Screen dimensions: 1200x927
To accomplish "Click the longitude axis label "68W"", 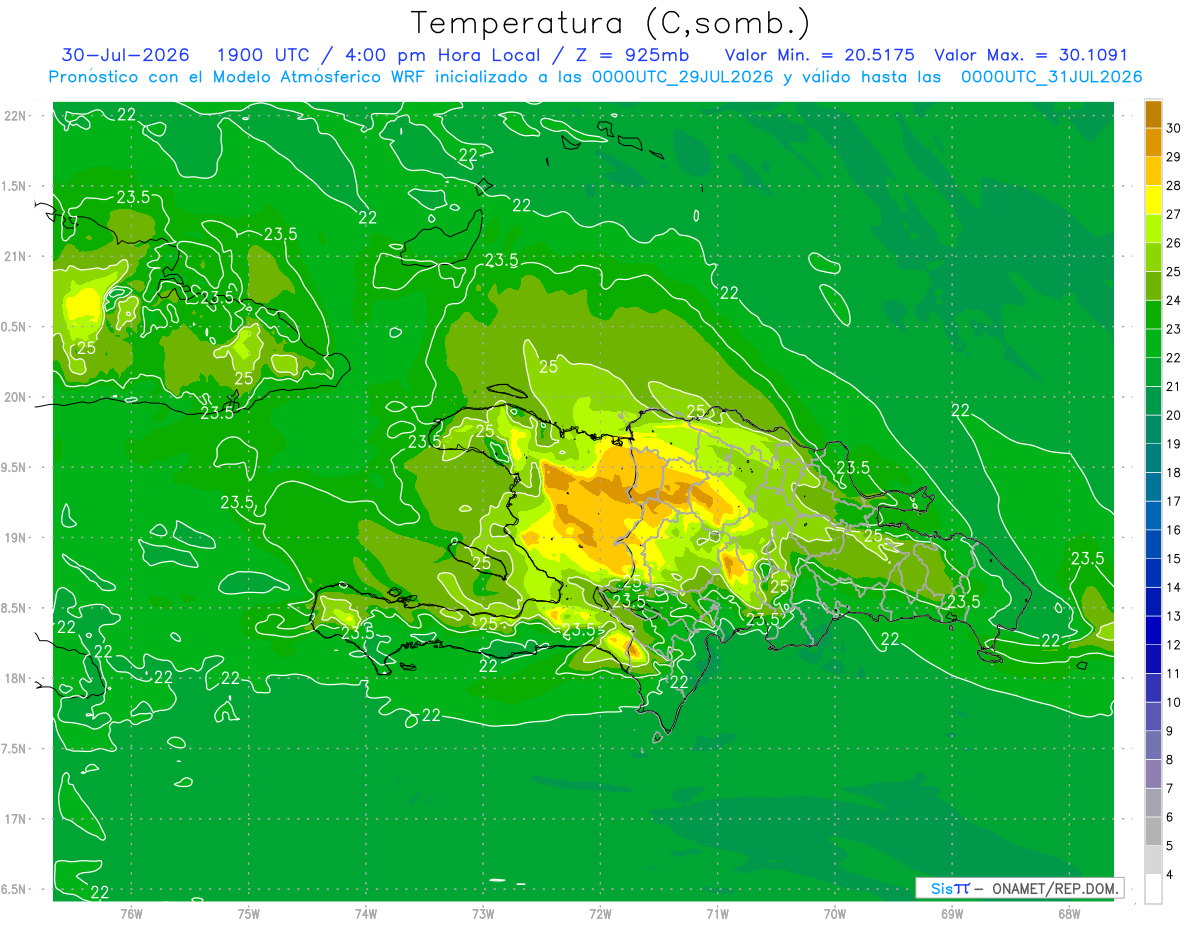I will (x=1069, y=914).
